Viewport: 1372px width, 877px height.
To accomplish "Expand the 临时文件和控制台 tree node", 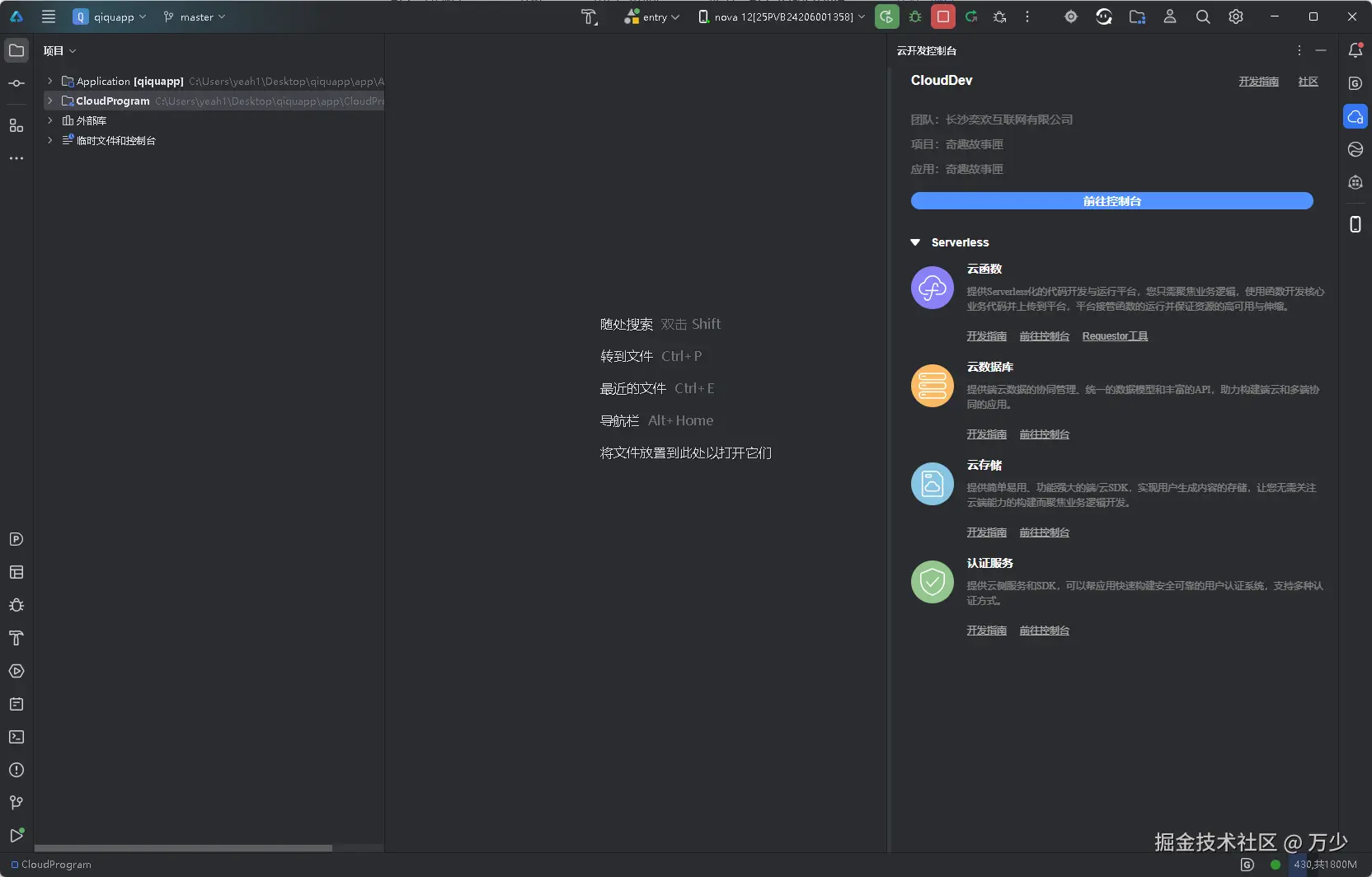I will [x=50, y=140].
